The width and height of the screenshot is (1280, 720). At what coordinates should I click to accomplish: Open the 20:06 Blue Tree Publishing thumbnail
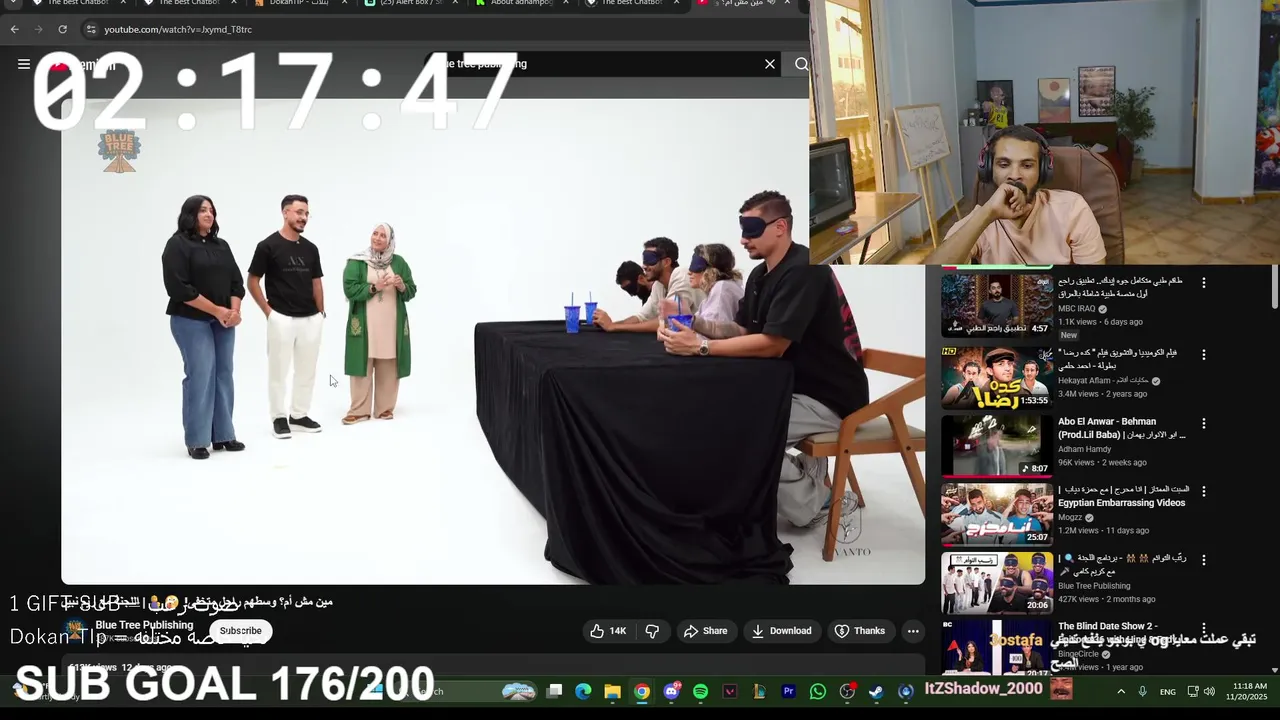(x=997, y=582)
